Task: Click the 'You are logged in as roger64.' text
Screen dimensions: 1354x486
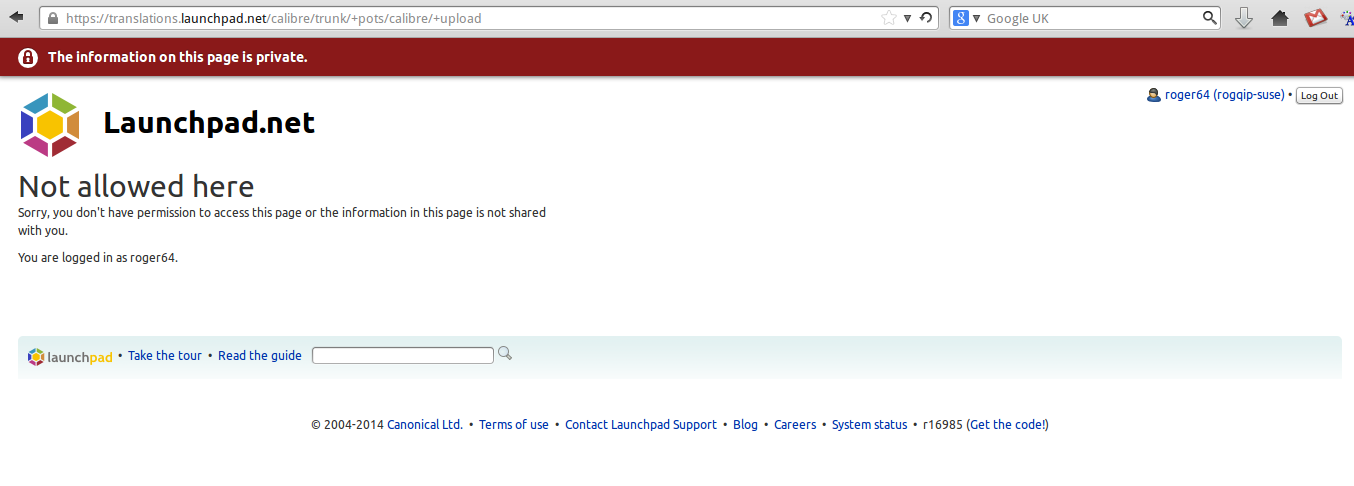Action: pyautogui.click(x=98, y=258)
